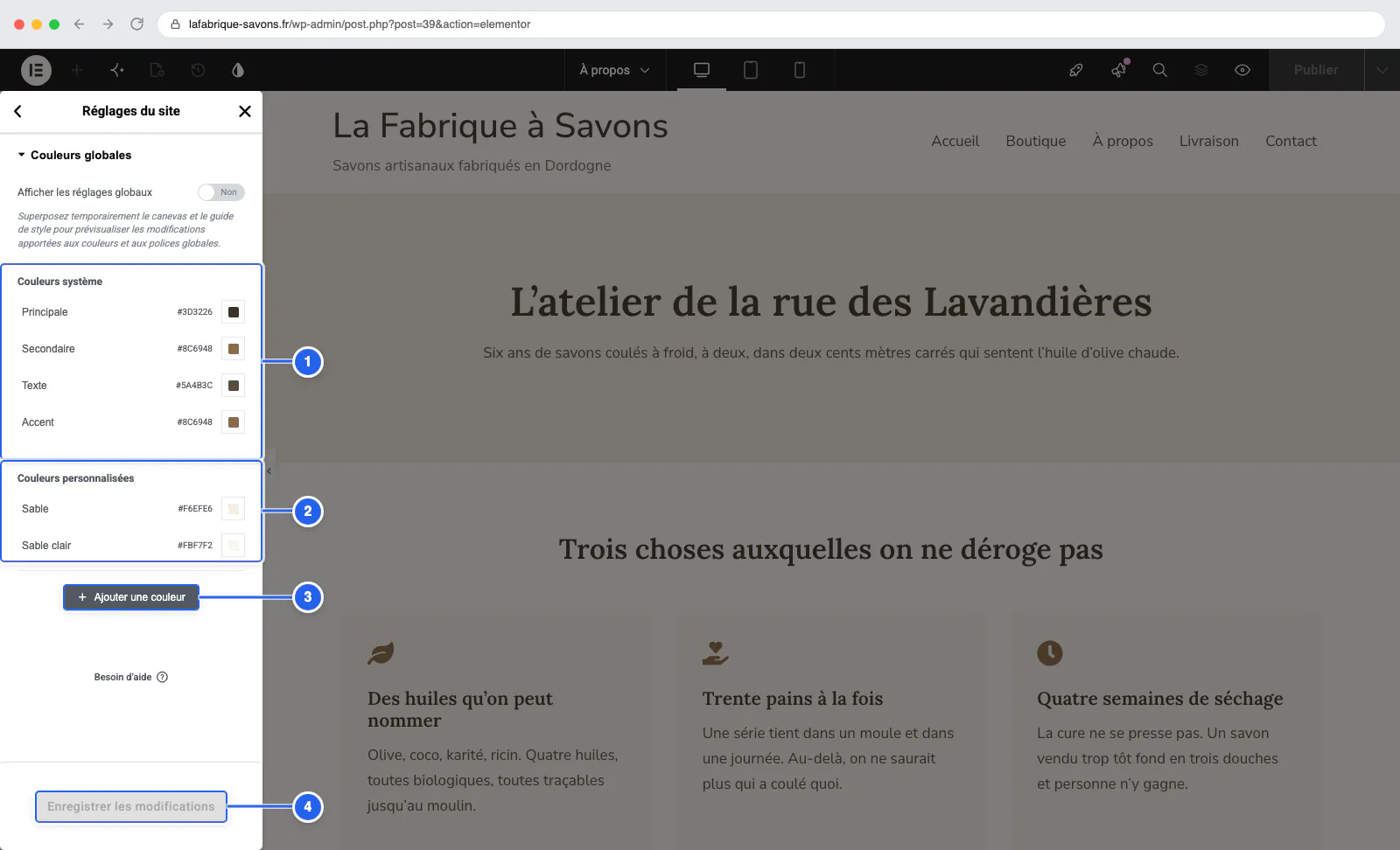The height and width of the screenshot is (850, 1400).
Task: Open the À propos page selector dropdown
Action: [x=615, y=70]
